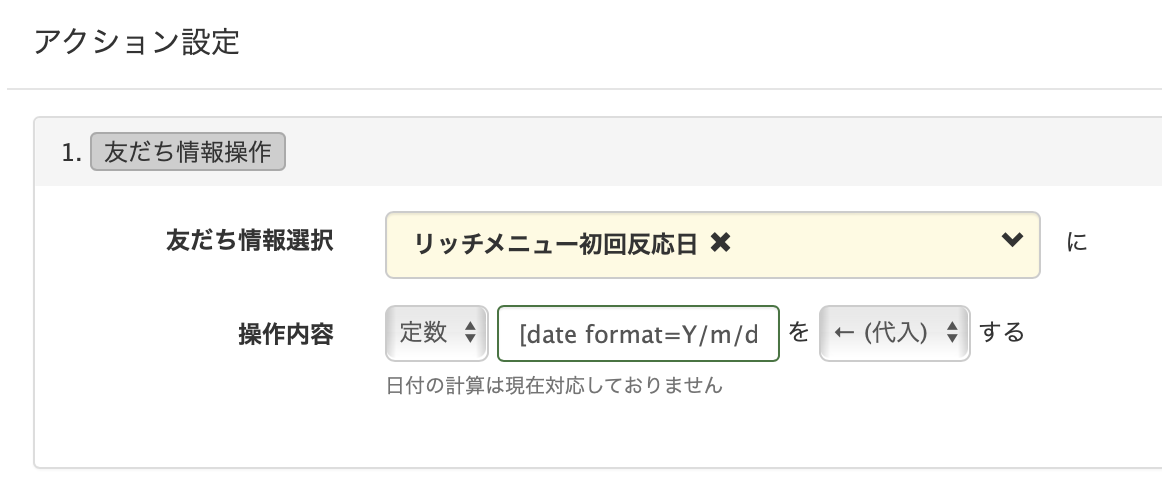Click the 操作内容 field label
The image size is (1162, 494).
(285, 334)
